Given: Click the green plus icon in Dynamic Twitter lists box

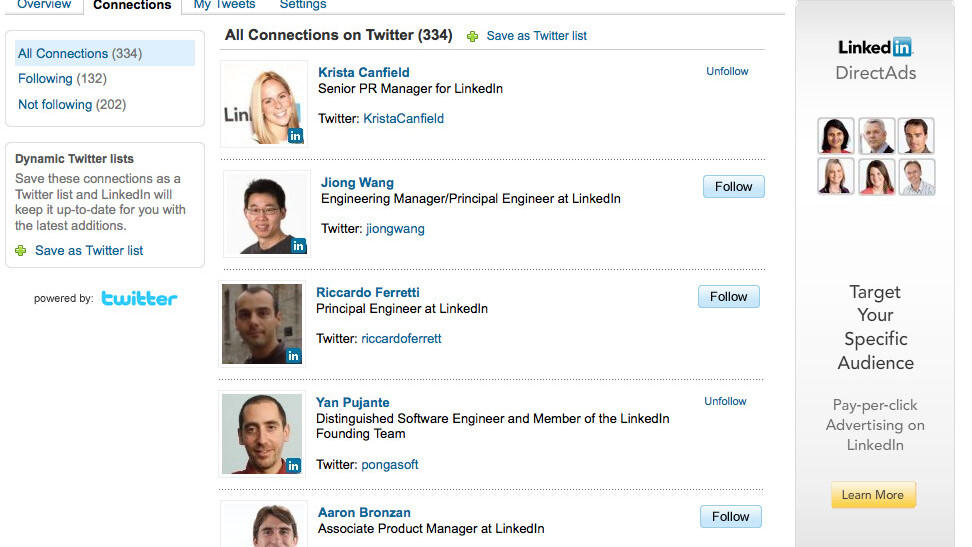Looking at the screenshot, I should [21, 251].
